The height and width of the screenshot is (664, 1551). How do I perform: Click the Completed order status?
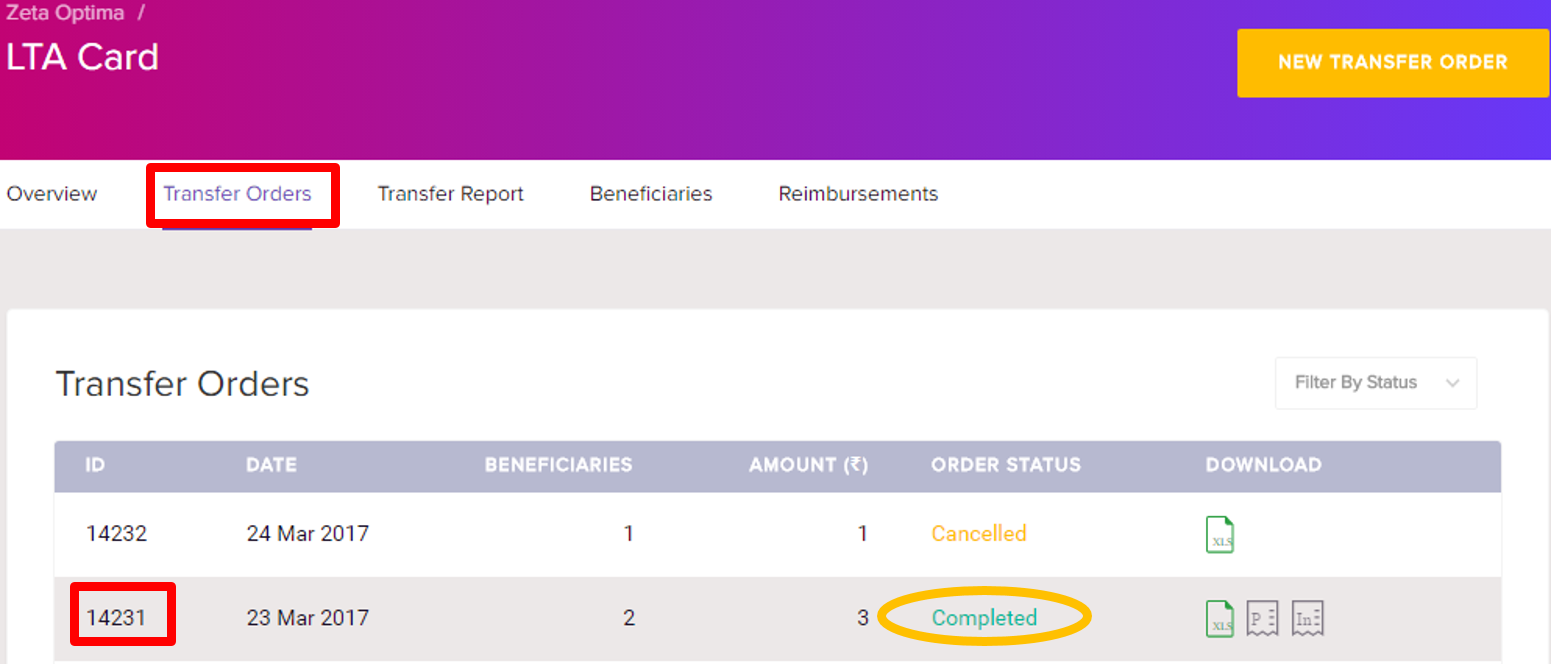click(984, 618)
